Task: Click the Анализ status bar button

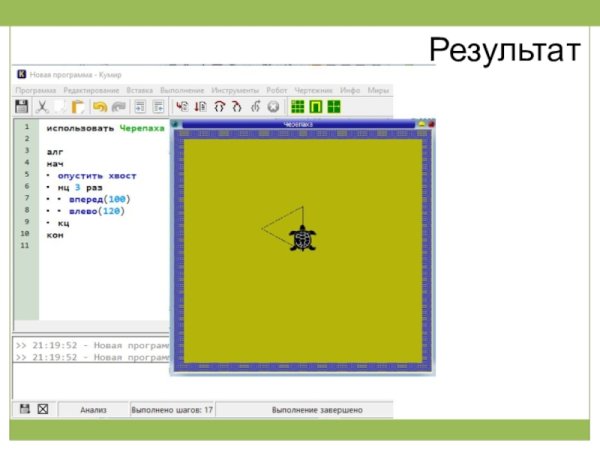Action: (x=93, y=410)
